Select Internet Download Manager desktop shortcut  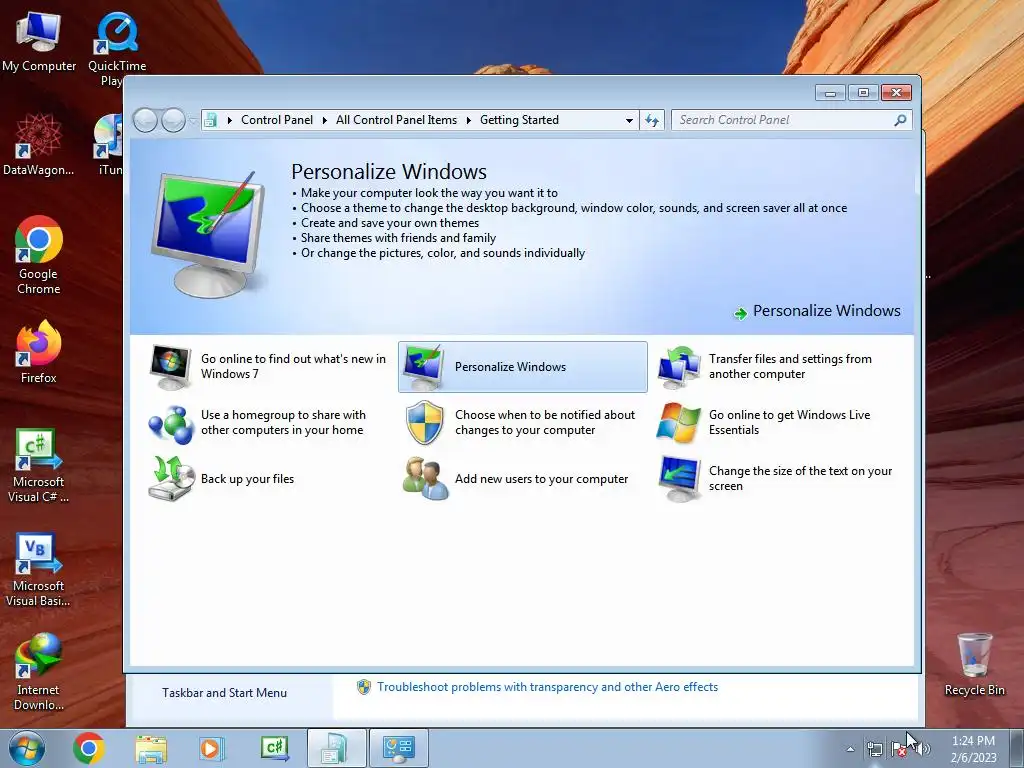pos(39,673)
